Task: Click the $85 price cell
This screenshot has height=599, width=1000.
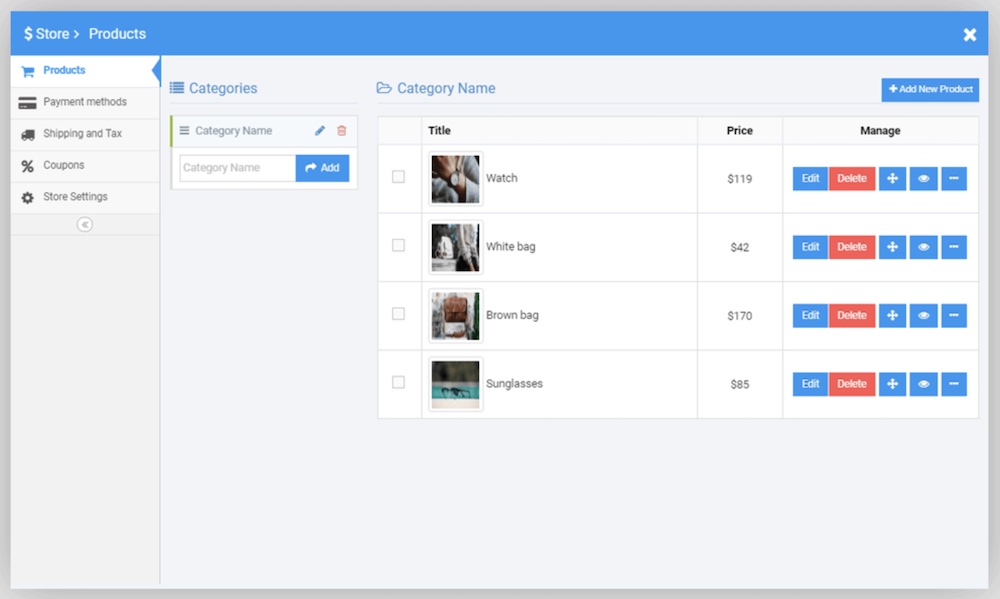Action: (740, 385)
